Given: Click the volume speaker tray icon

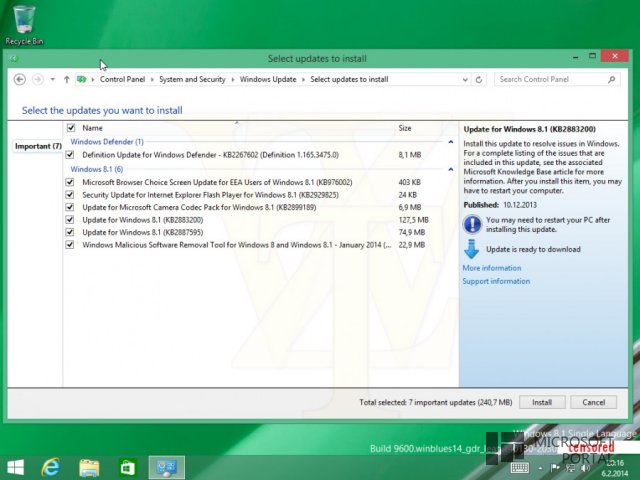Looking at the screenshot, I should tap(585, 469).
